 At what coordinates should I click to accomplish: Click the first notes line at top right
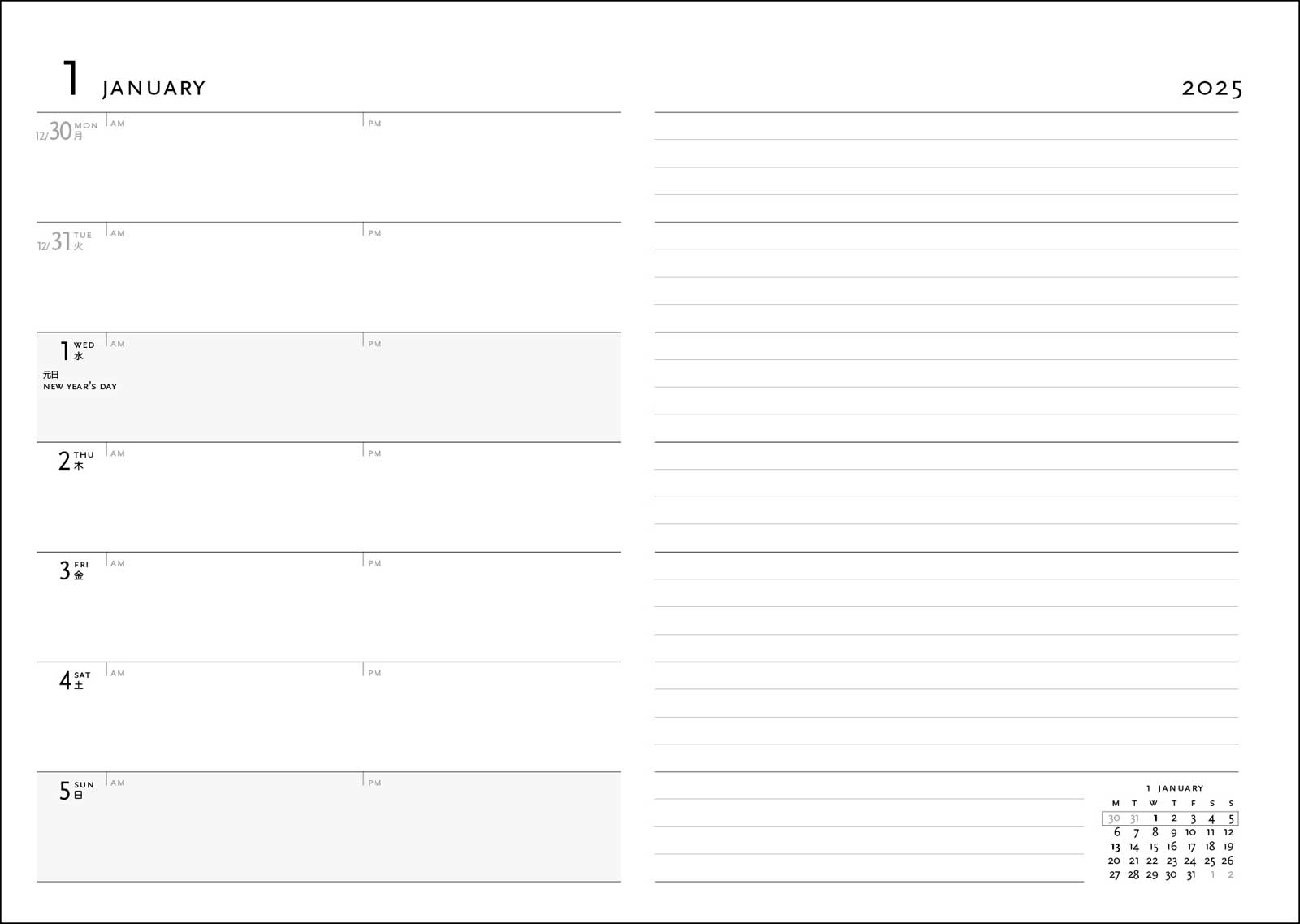947,126
